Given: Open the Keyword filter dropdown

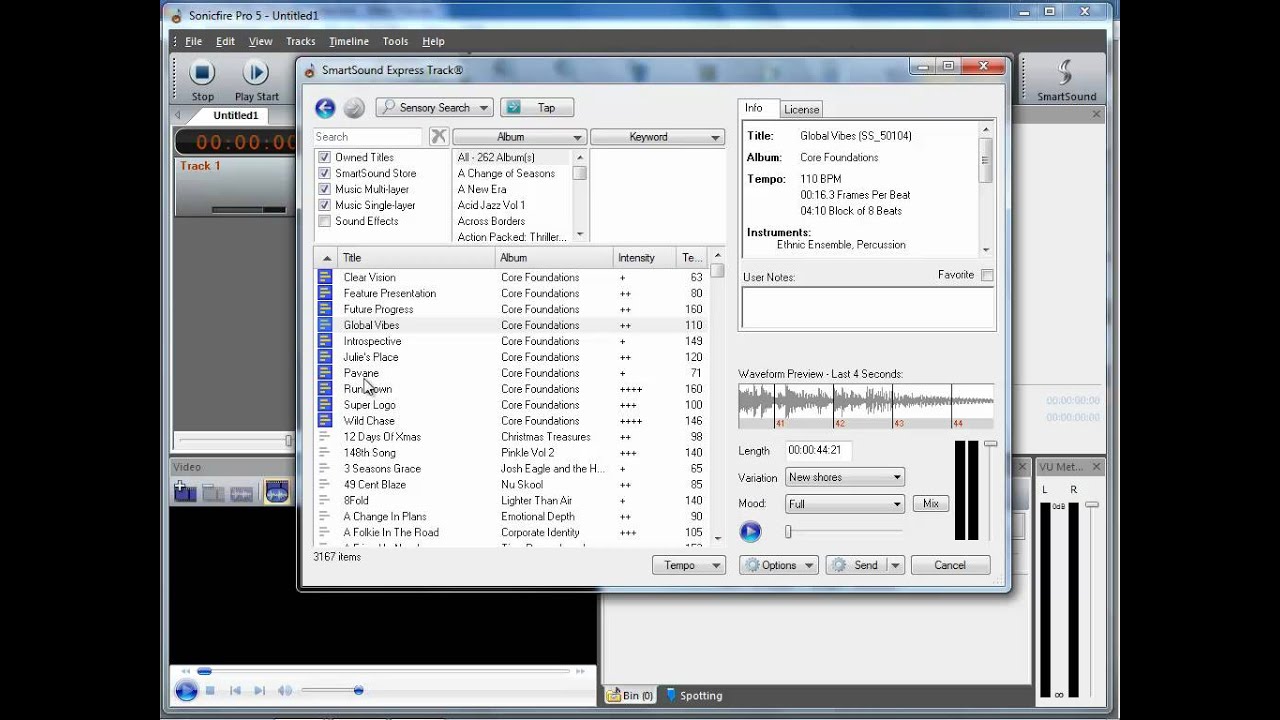Looking at the screenshot, I should (x=657, y=137).
